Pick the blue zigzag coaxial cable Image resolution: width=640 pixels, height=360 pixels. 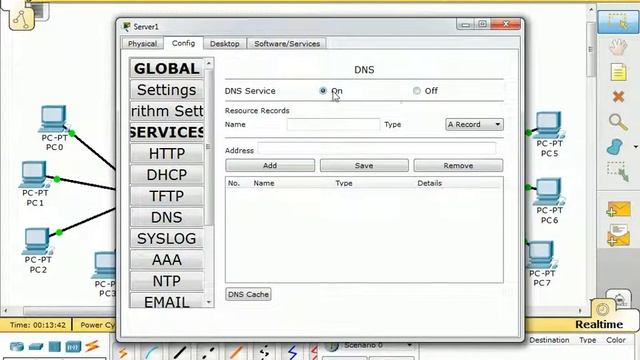point(292,352)
